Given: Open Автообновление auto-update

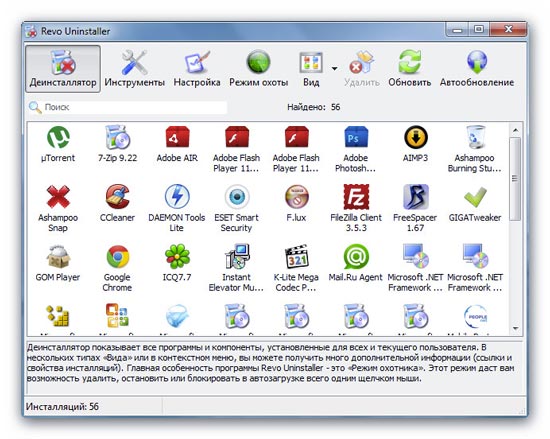Looking at the screenshot, I should coord(477,69).
